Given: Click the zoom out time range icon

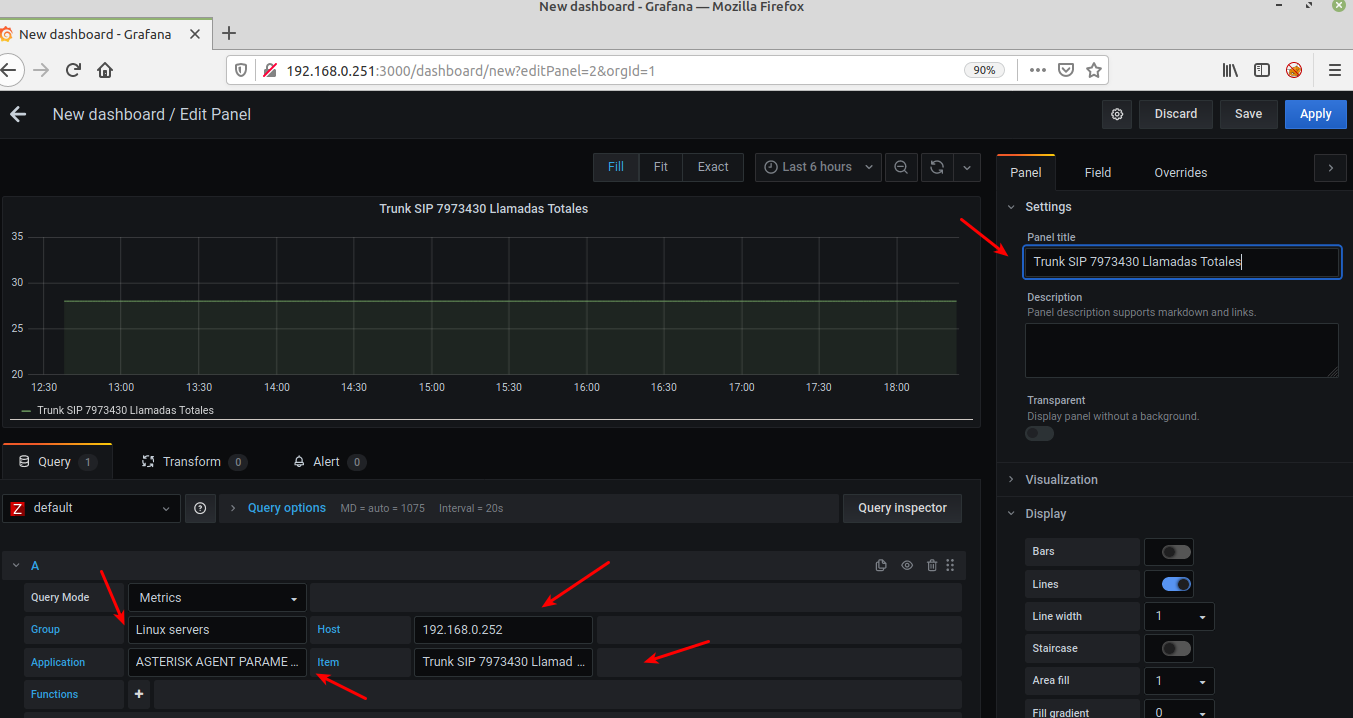Looking at the screenshot, I should (x=901, y=167).
